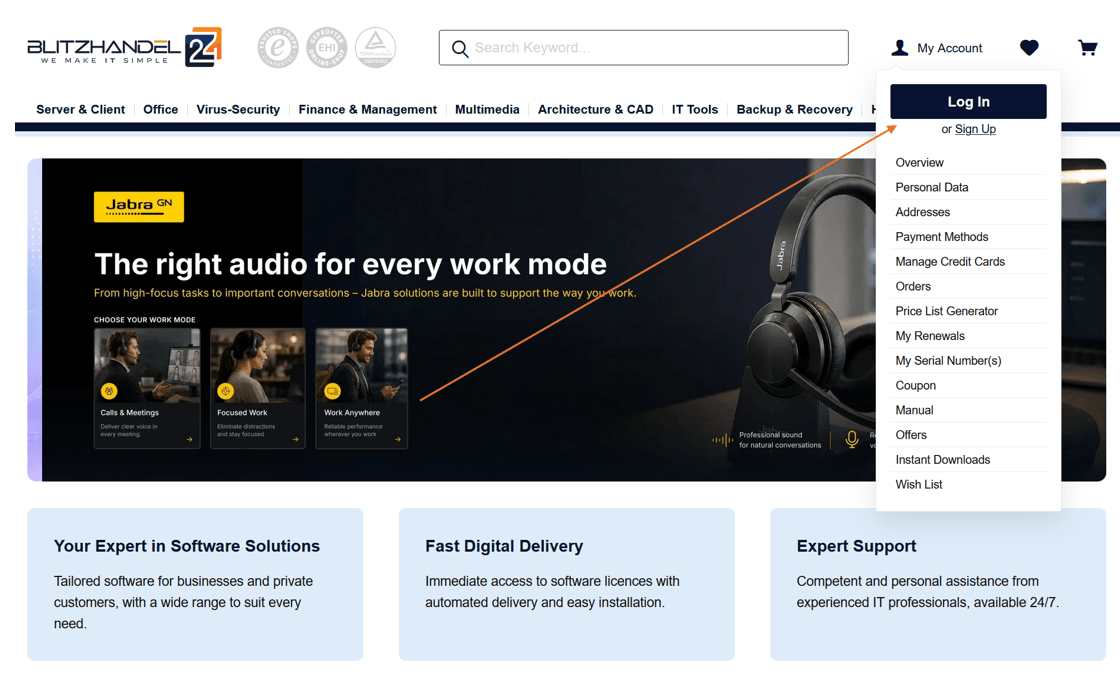The width and height of the screenshot is (1120, 681).
Task: Open the Virus-Security menu
Action: click(x=238, y=109)
